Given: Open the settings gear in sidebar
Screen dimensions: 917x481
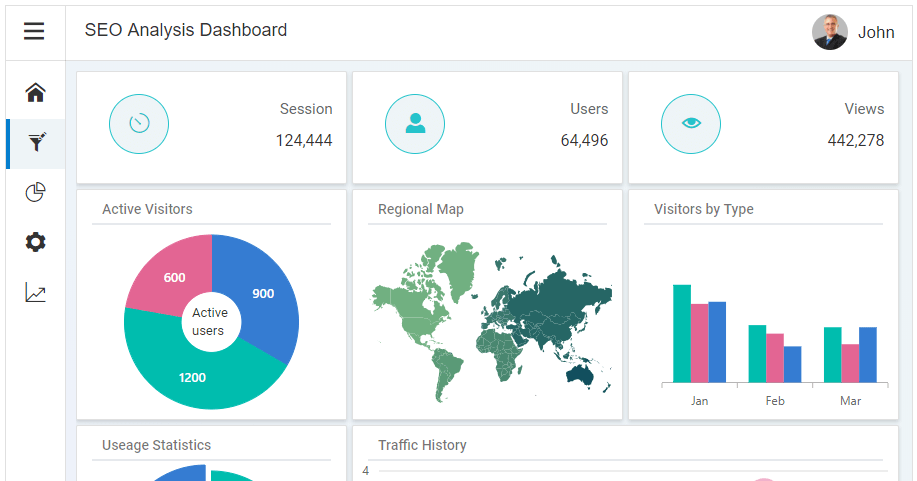Looking at the screenshot, I should tap(36, 242).
